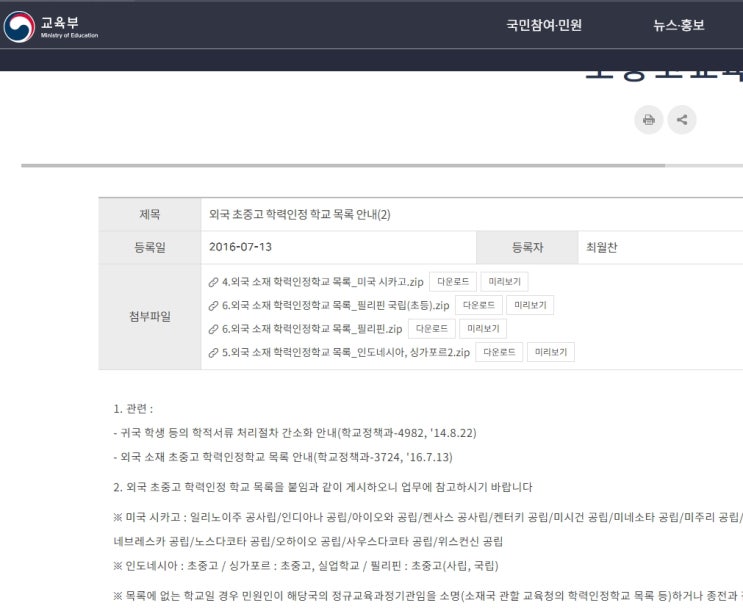Download the 필리핀 국립(초등).zip file
The height and width of the screenshot is (611, 743).
(479, 305)
